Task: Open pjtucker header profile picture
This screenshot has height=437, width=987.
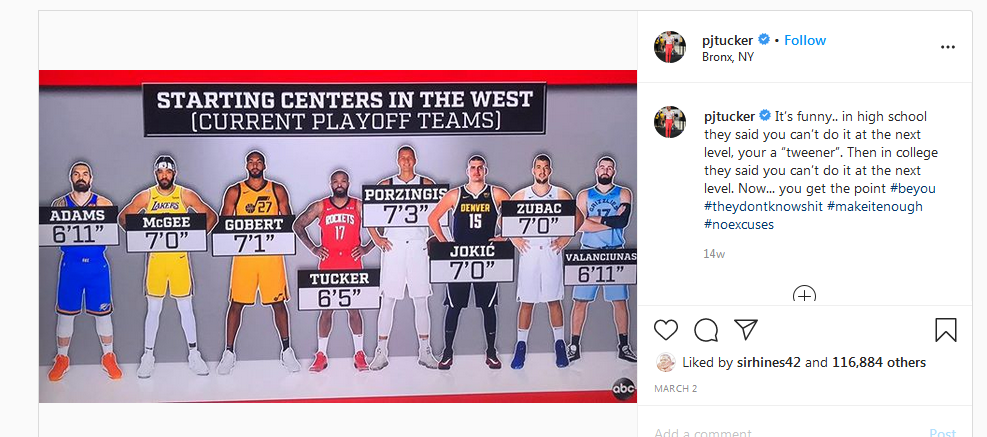Action: 670,47
